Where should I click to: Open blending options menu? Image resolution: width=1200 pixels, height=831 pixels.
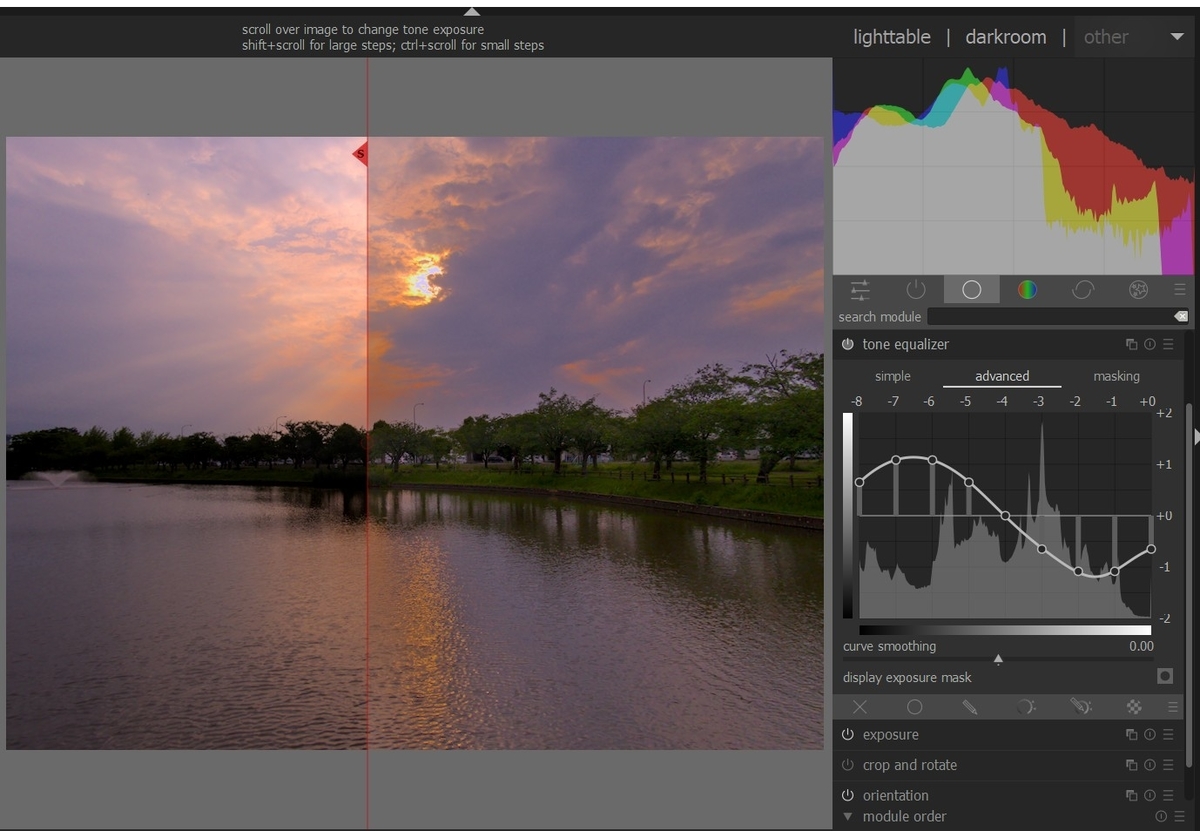(x=1173, y=707)
